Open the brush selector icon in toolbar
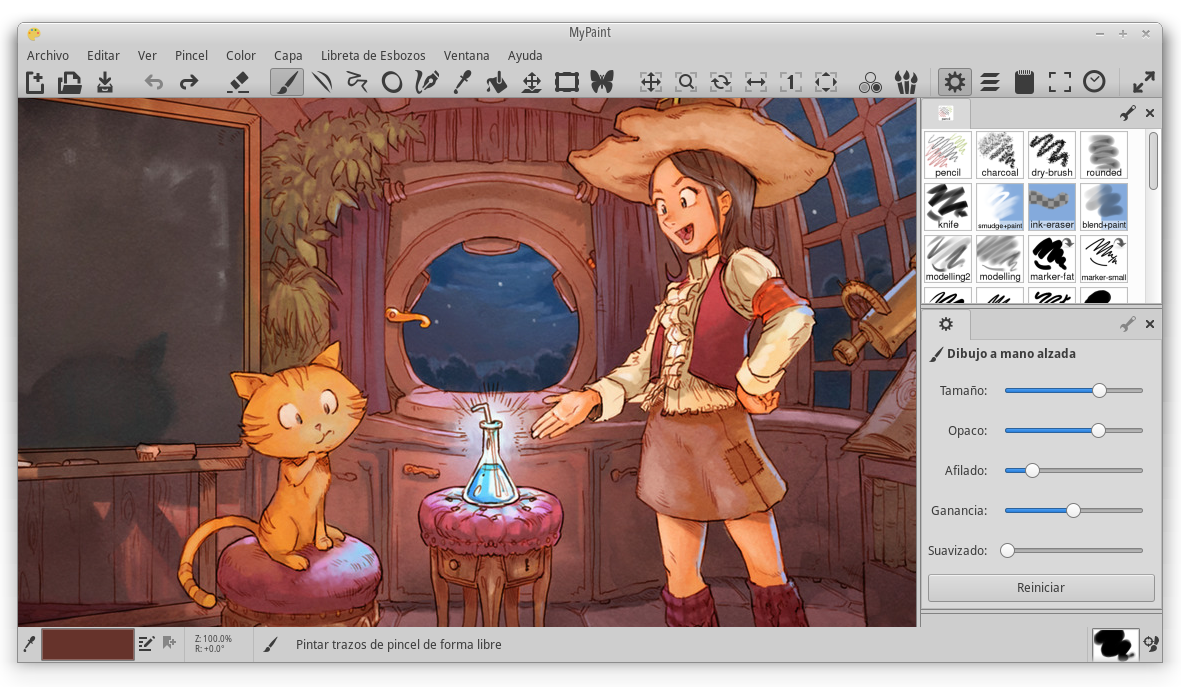This screenshot has width=1181, height=687. 906,82
